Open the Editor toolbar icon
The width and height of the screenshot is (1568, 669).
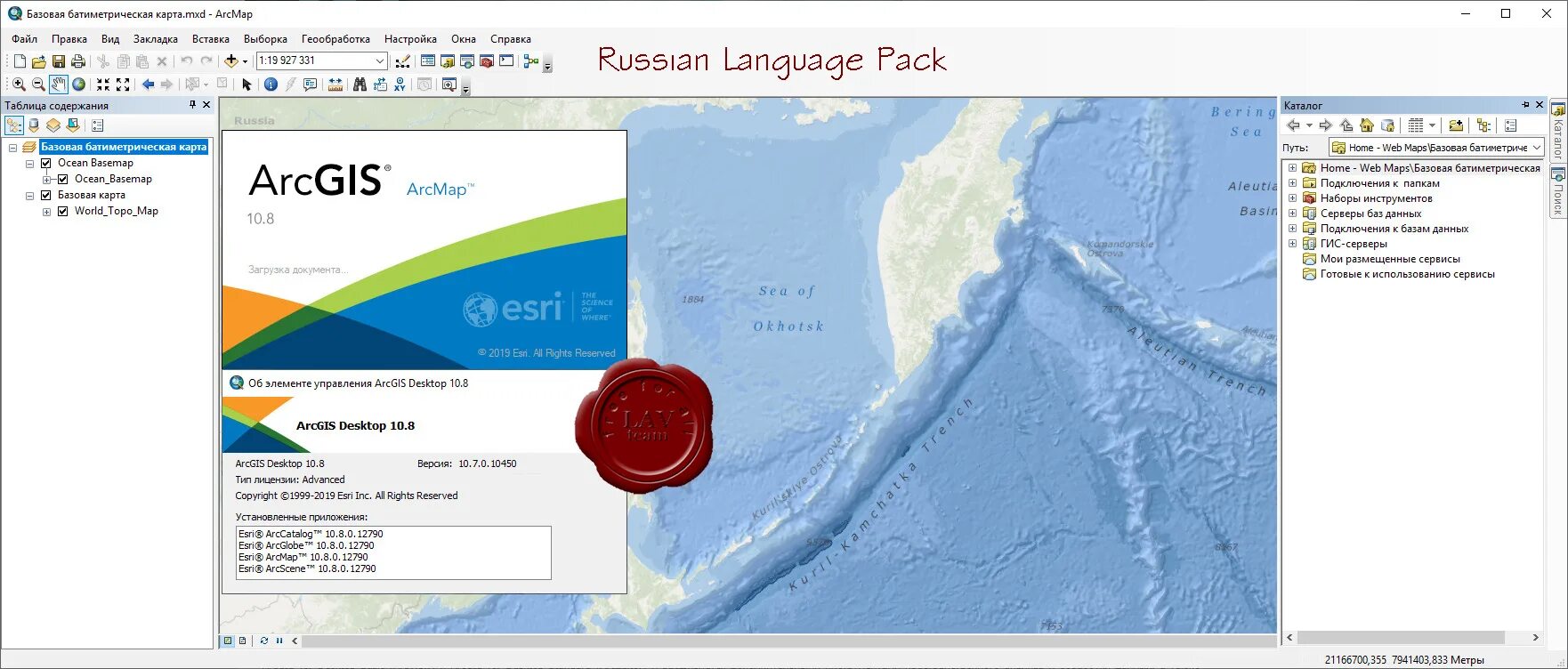click(403, 61)
